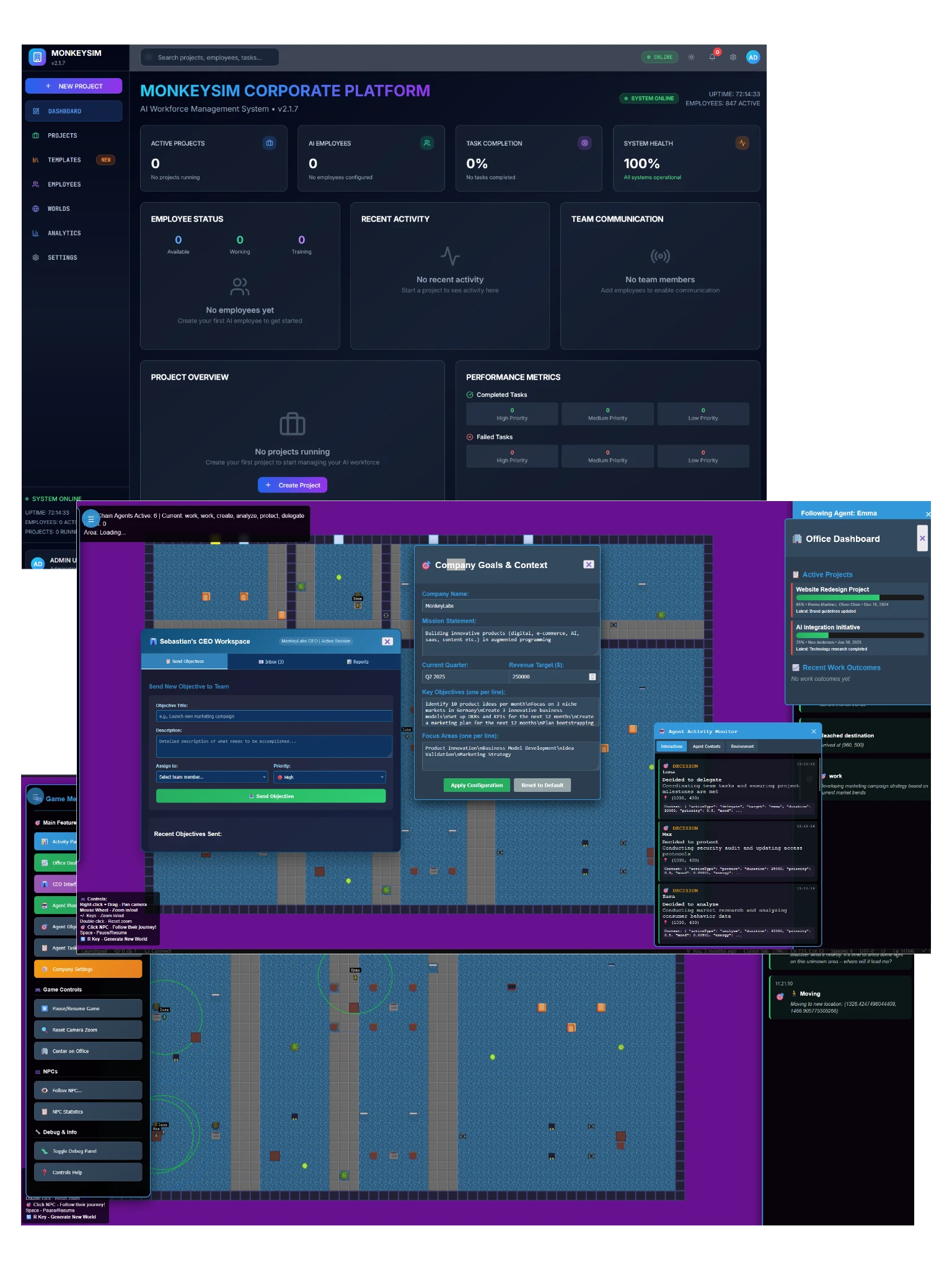Click the AD user avatar in header
Image resolution: width=952 pixels, height=1270 pixels.
(753, 57)
